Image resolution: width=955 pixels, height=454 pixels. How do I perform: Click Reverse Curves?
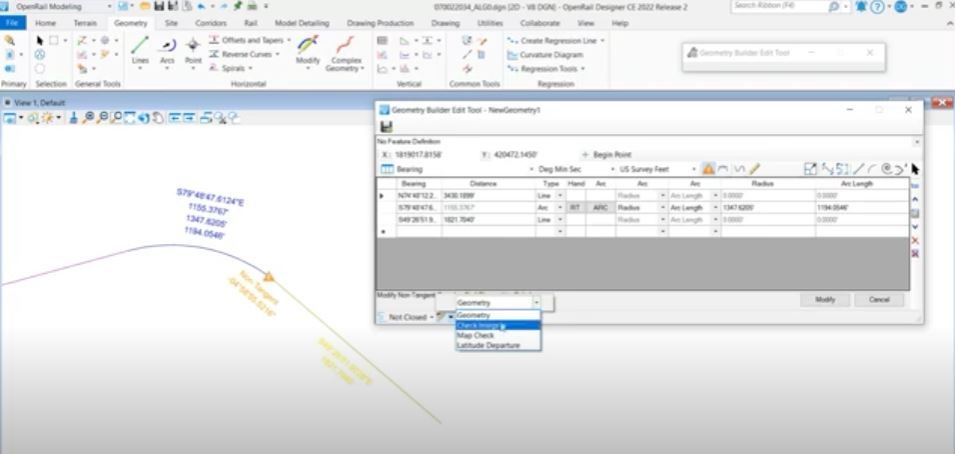pos(244,54)
